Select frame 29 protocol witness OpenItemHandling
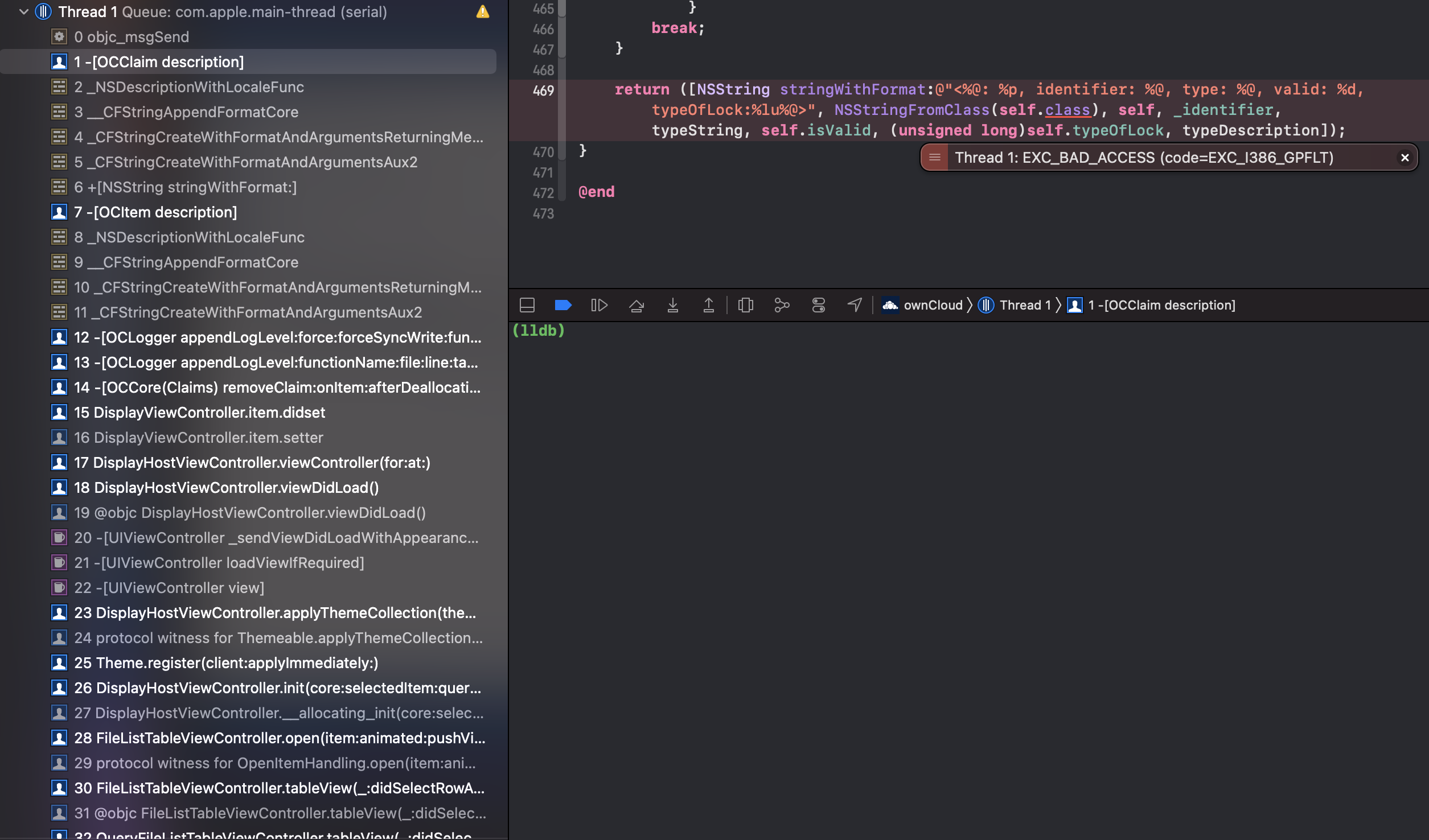 248,763
